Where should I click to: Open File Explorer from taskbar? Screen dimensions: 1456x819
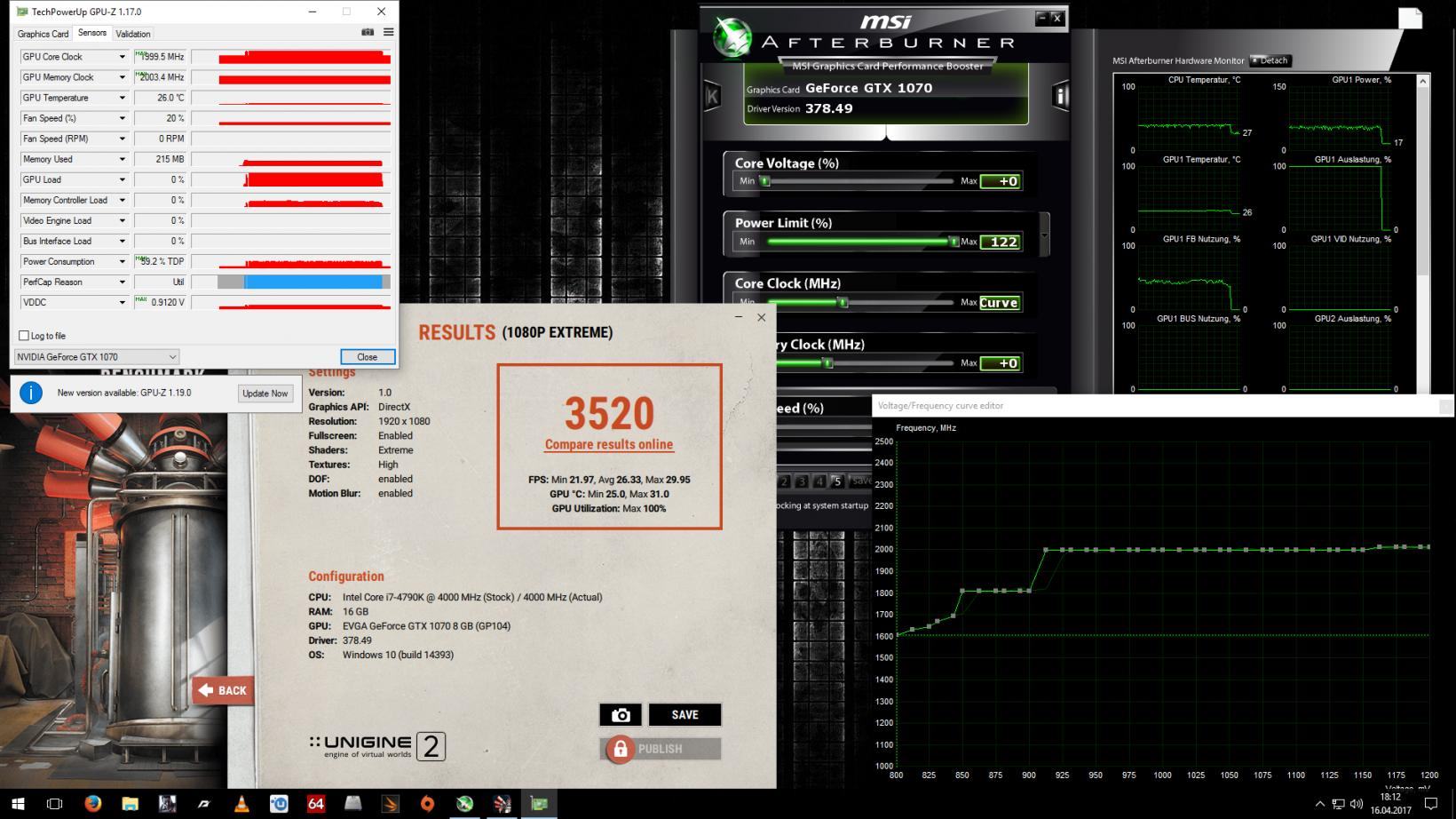130,804
